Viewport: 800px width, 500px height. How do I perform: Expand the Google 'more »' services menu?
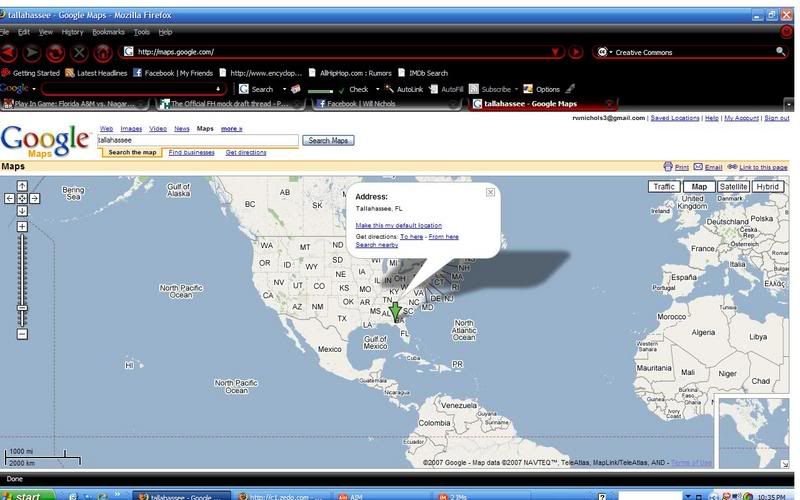pyautogui.click(x=232, y=129)
